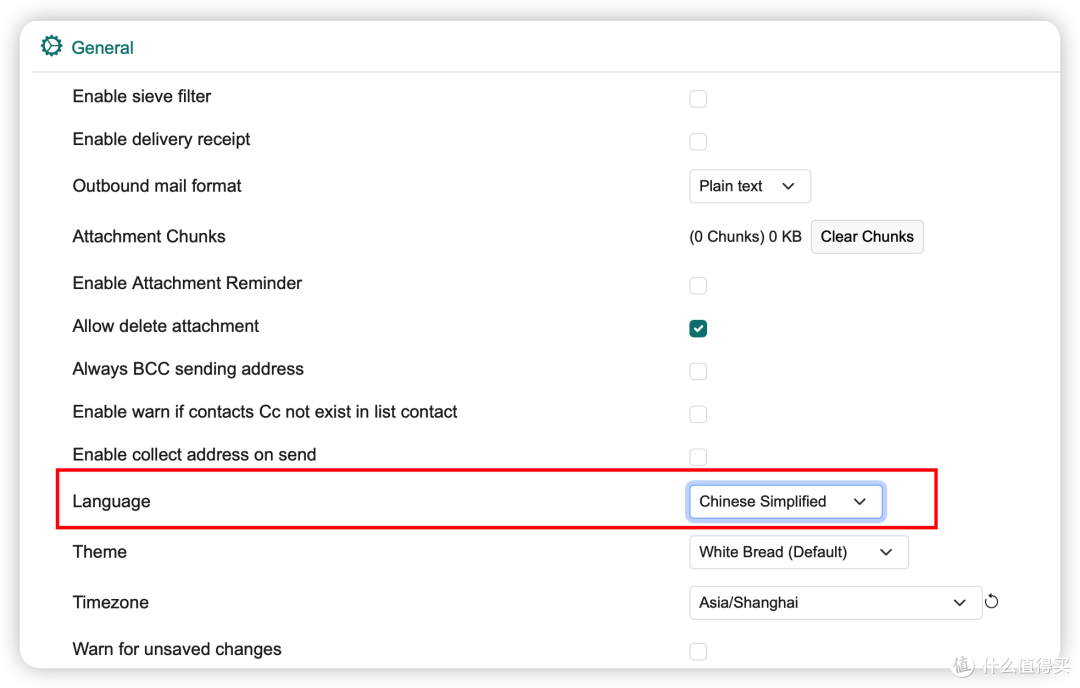Click the Clear Chunks button

866,237
